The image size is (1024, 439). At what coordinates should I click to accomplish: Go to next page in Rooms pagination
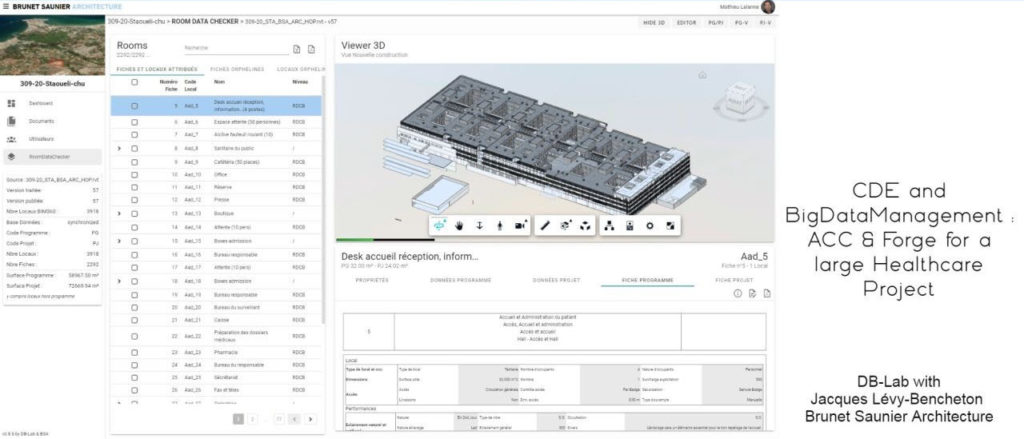point(311,419)
